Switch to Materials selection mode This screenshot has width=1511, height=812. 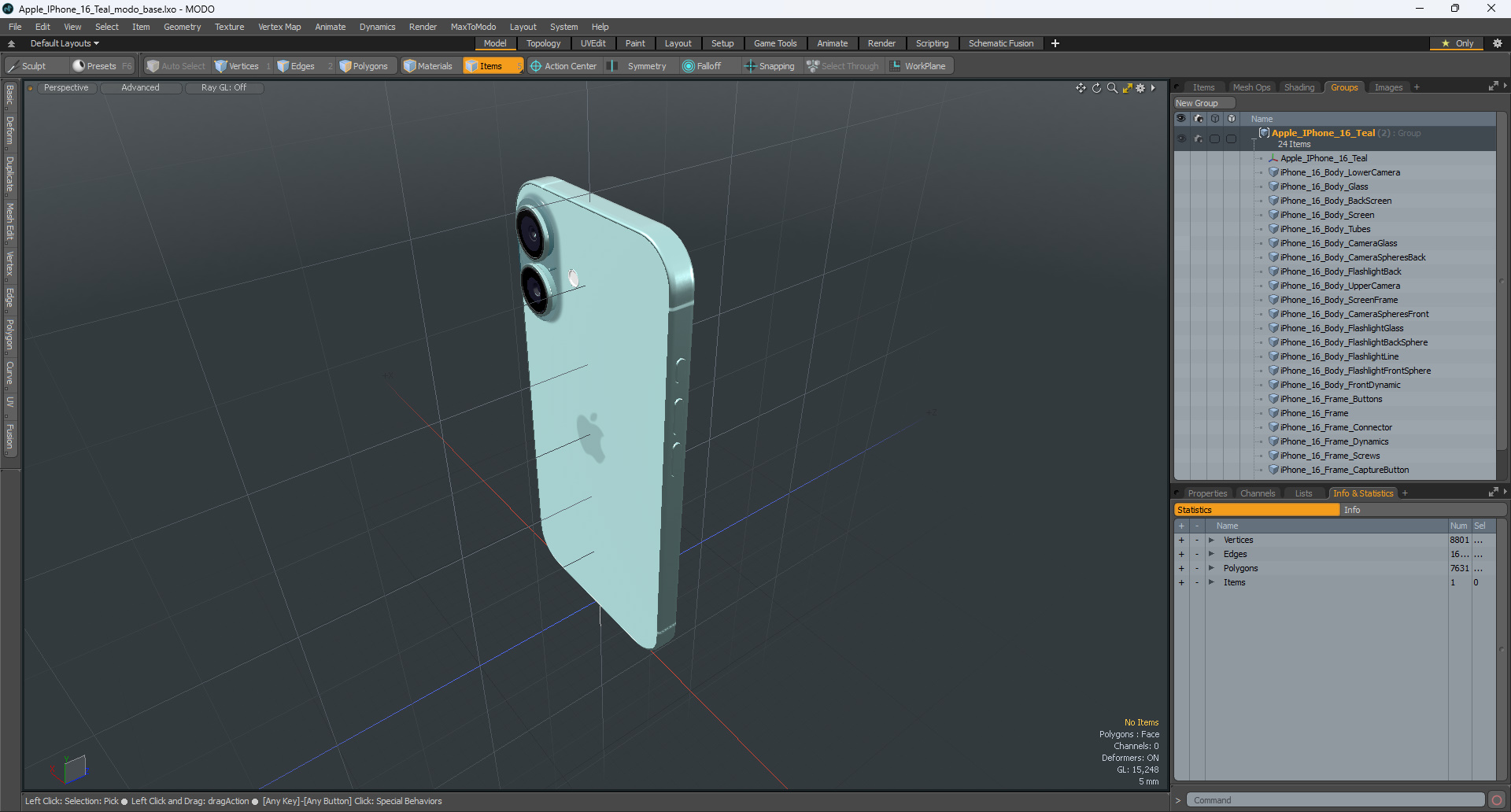(x=428, y=66)
